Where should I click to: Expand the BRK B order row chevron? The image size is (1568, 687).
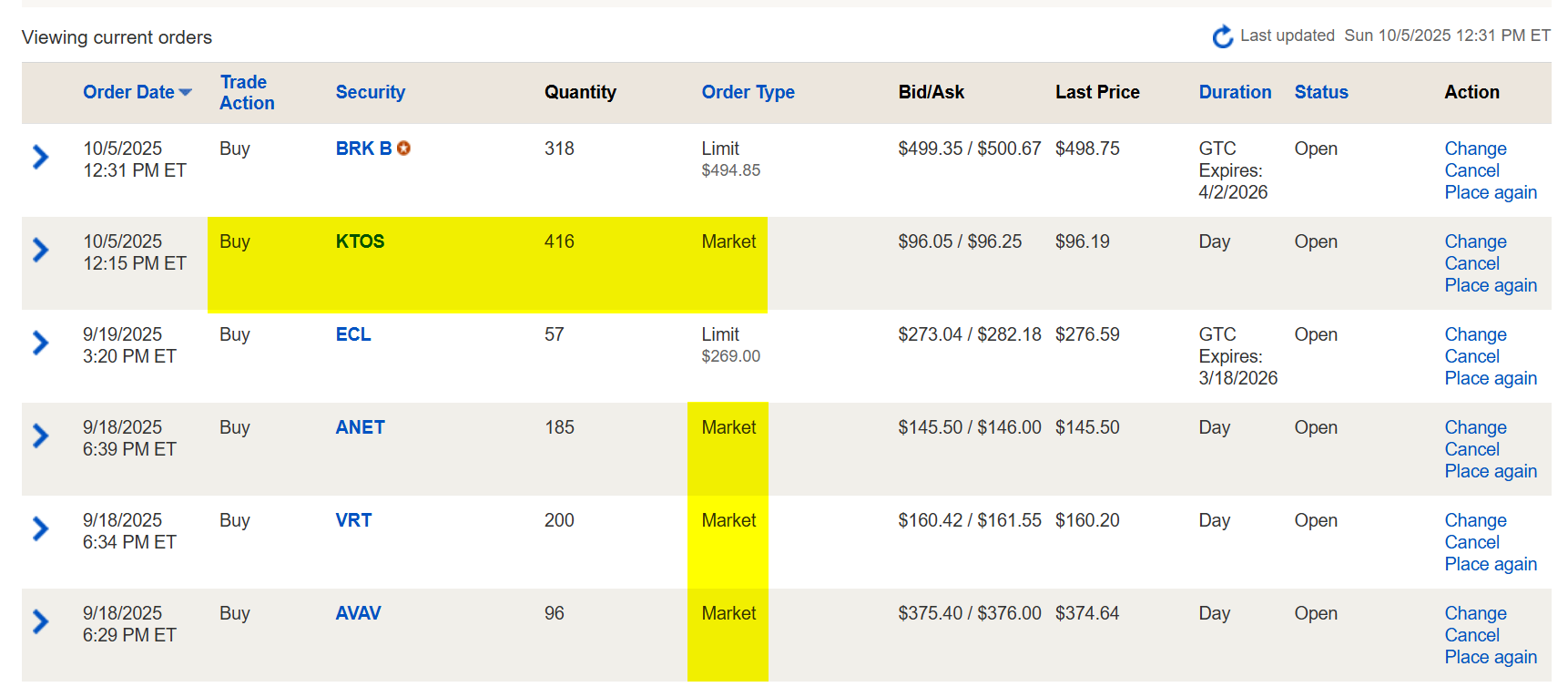point(40,157)
